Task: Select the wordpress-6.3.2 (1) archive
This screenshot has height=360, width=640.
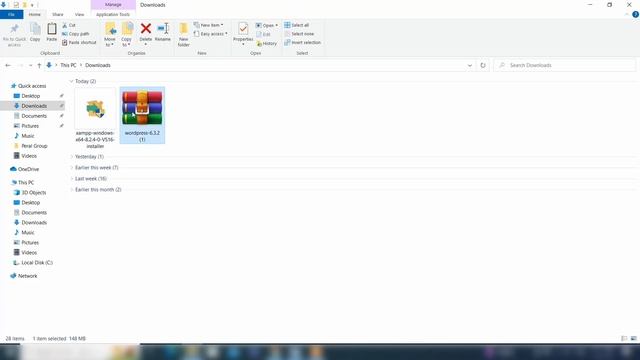Action: [142, 115]
